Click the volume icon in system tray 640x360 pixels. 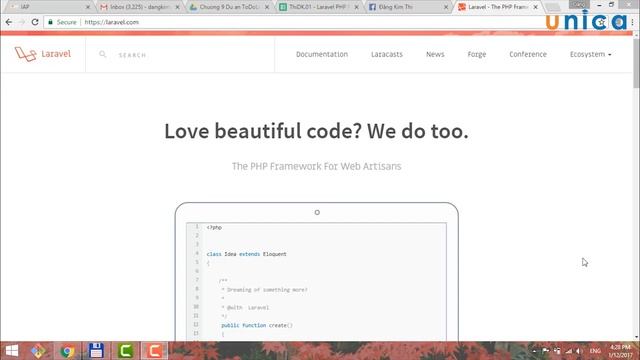(x=578, y=351)
